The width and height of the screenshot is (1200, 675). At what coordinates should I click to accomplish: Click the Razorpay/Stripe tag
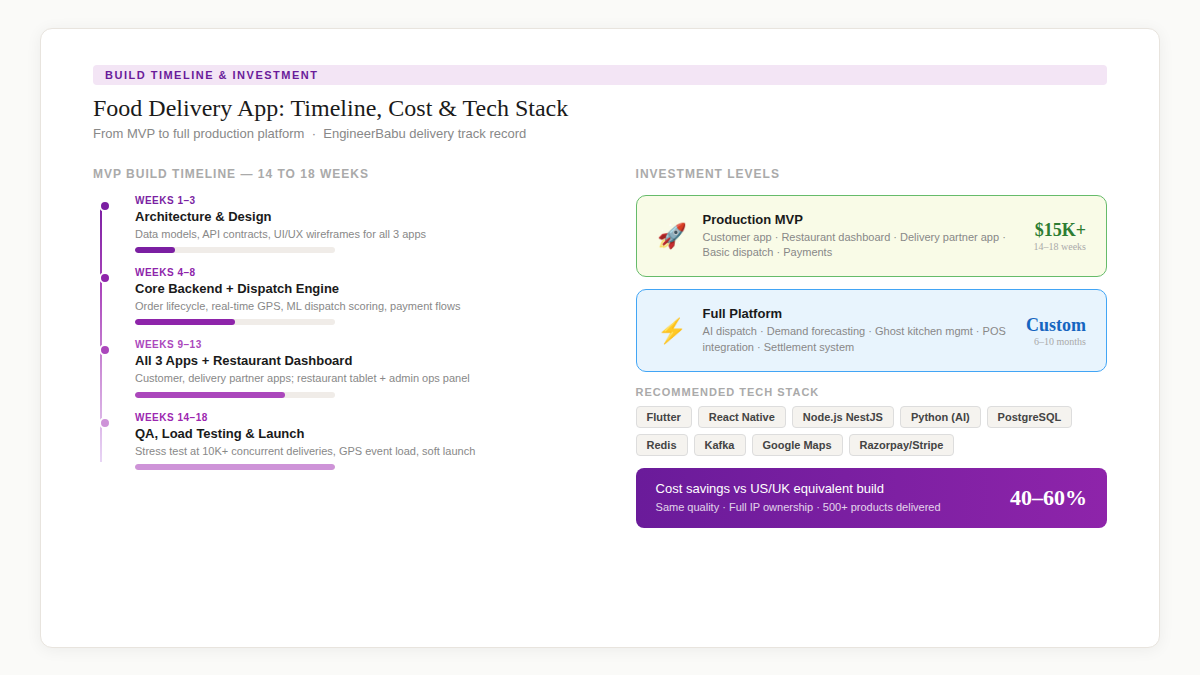(x=901, y=445)
